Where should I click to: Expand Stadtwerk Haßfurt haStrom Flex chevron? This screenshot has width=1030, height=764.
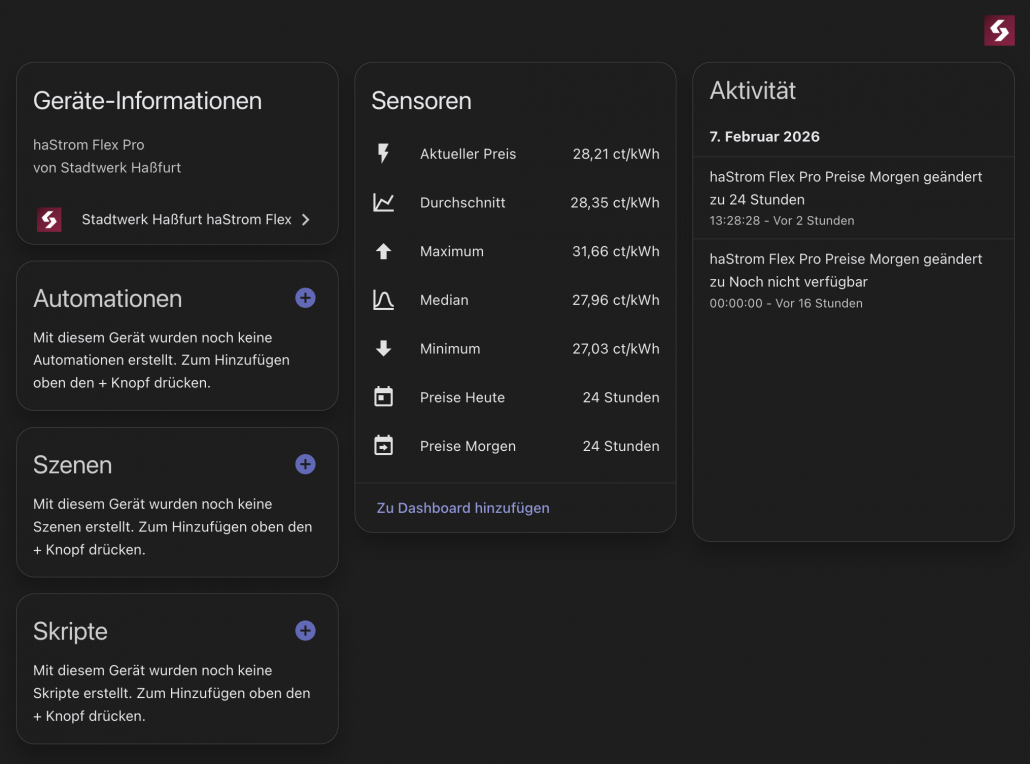(x=306, y=220)
